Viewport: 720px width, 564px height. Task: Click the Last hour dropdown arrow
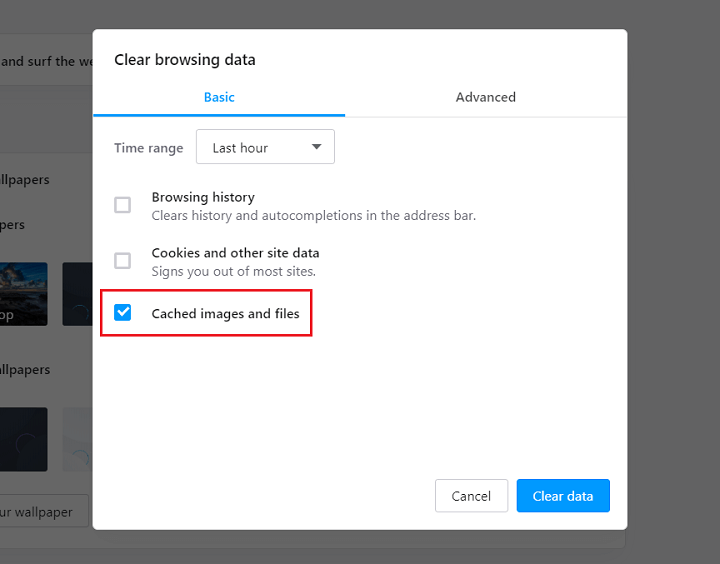pos(316,147)
